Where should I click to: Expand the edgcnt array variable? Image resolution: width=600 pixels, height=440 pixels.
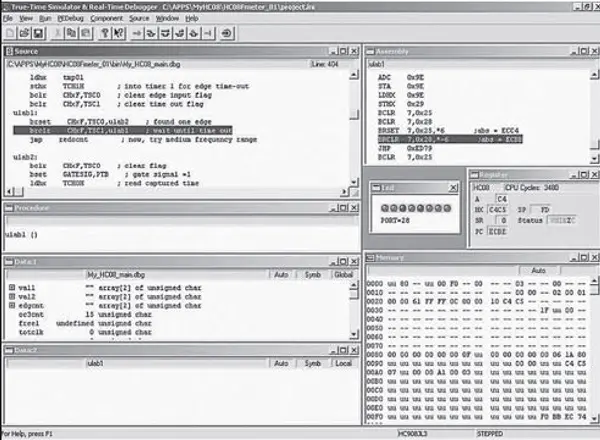(x=11, y=305)
